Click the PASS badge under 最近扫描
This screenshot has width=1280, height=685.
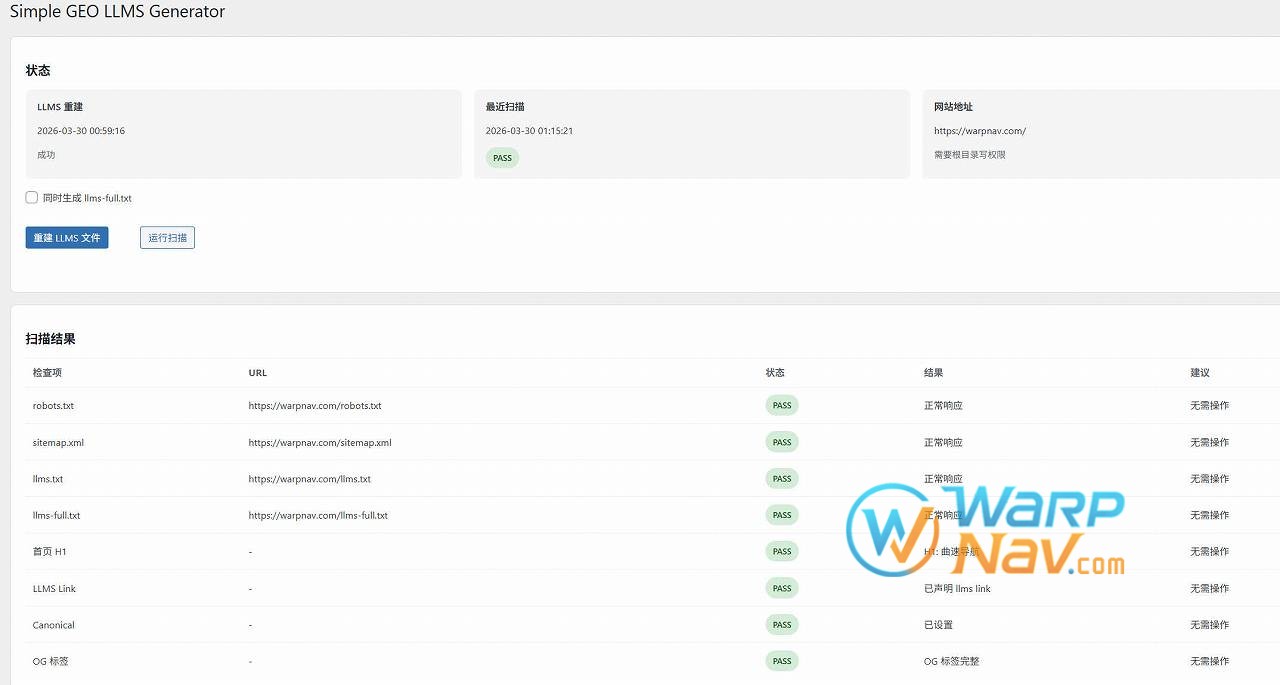[502, 158]
